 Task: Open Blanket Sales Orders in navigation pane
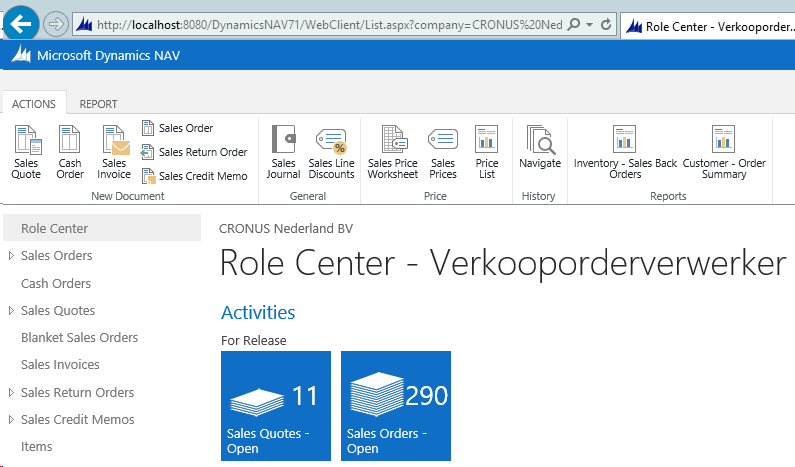click(x=80, y=337)
